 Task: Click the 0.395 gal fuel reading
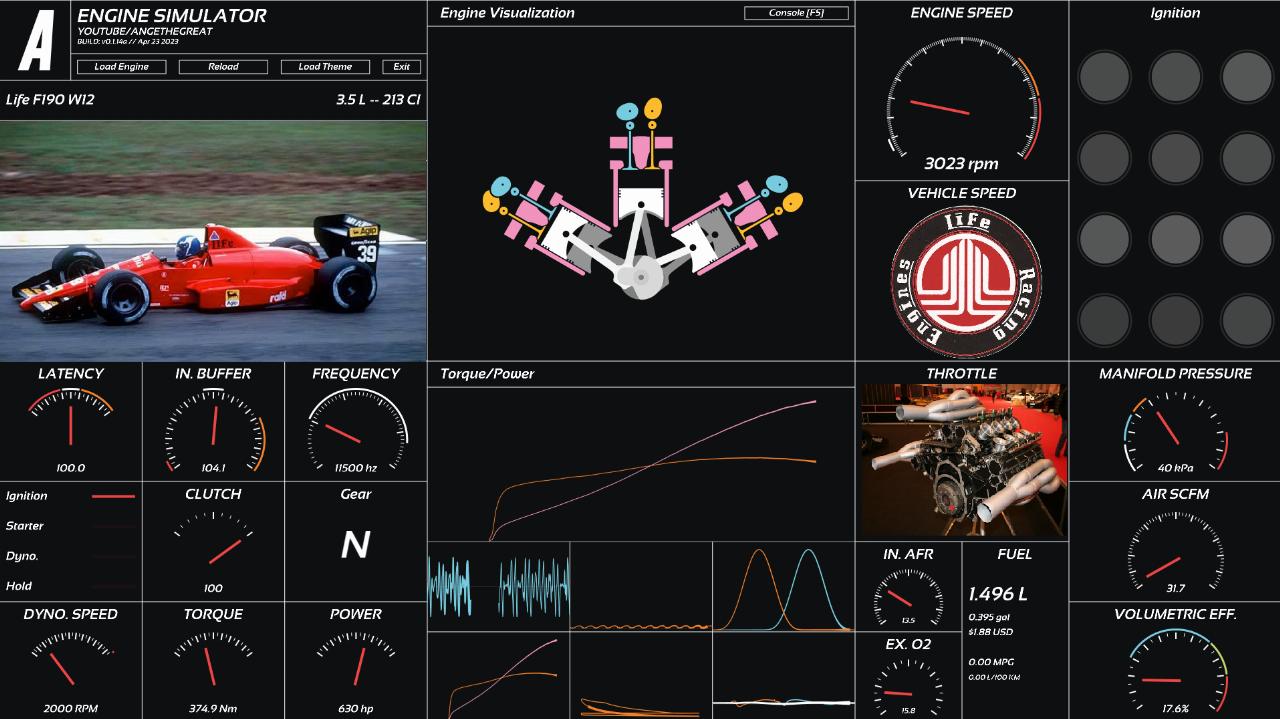988,617
